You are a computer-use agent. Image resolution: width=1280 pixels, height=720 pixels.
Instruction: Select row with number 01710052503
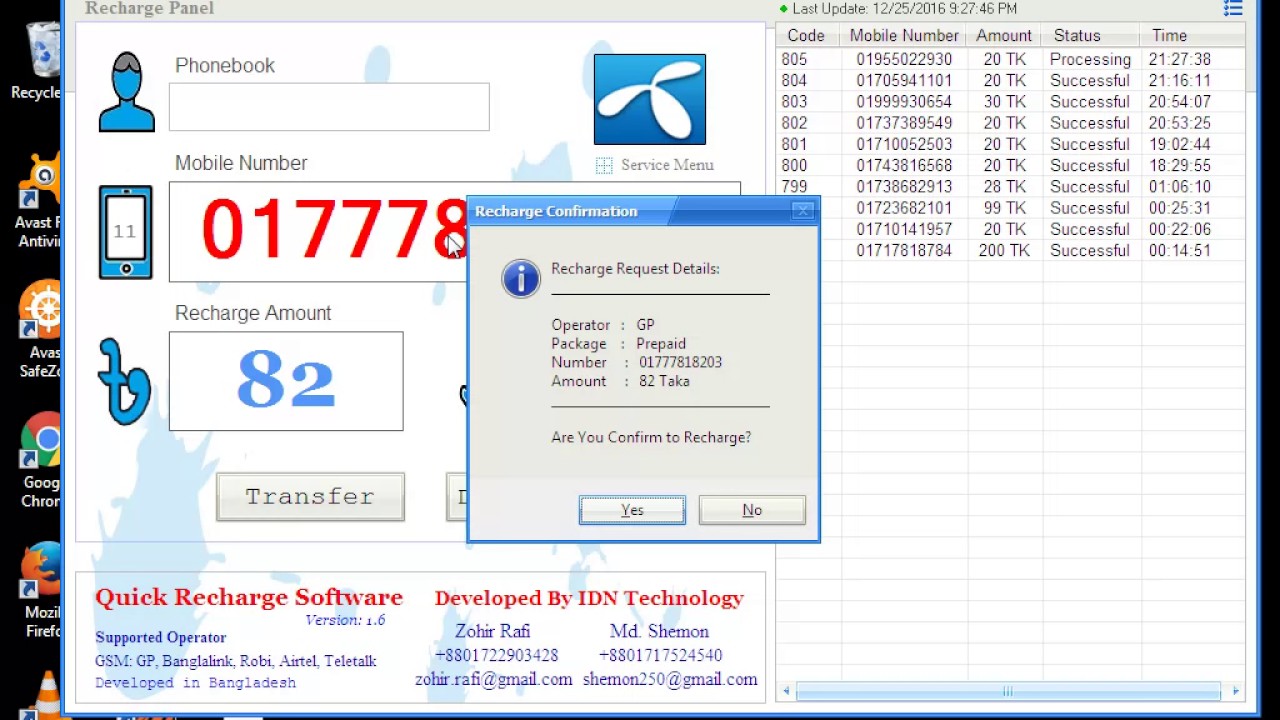[1010, 144]
